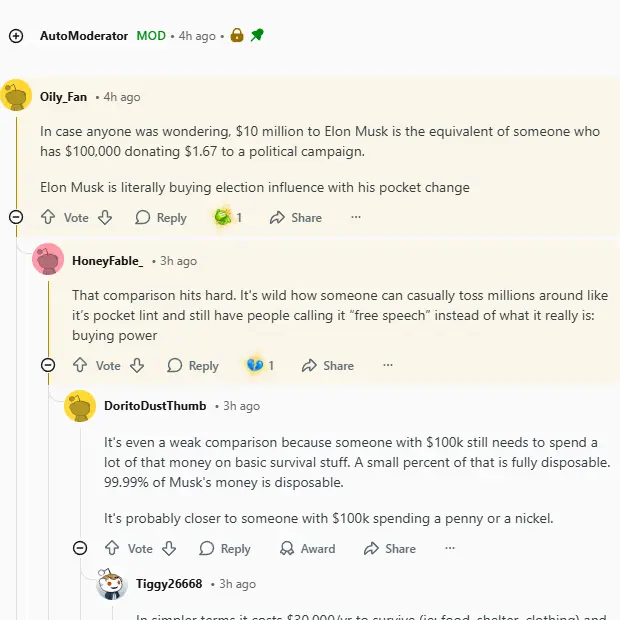Upvote Oily_Fan's comment
Image resolution: width=620 pixels, height=620 pixels.
[48, 217]
